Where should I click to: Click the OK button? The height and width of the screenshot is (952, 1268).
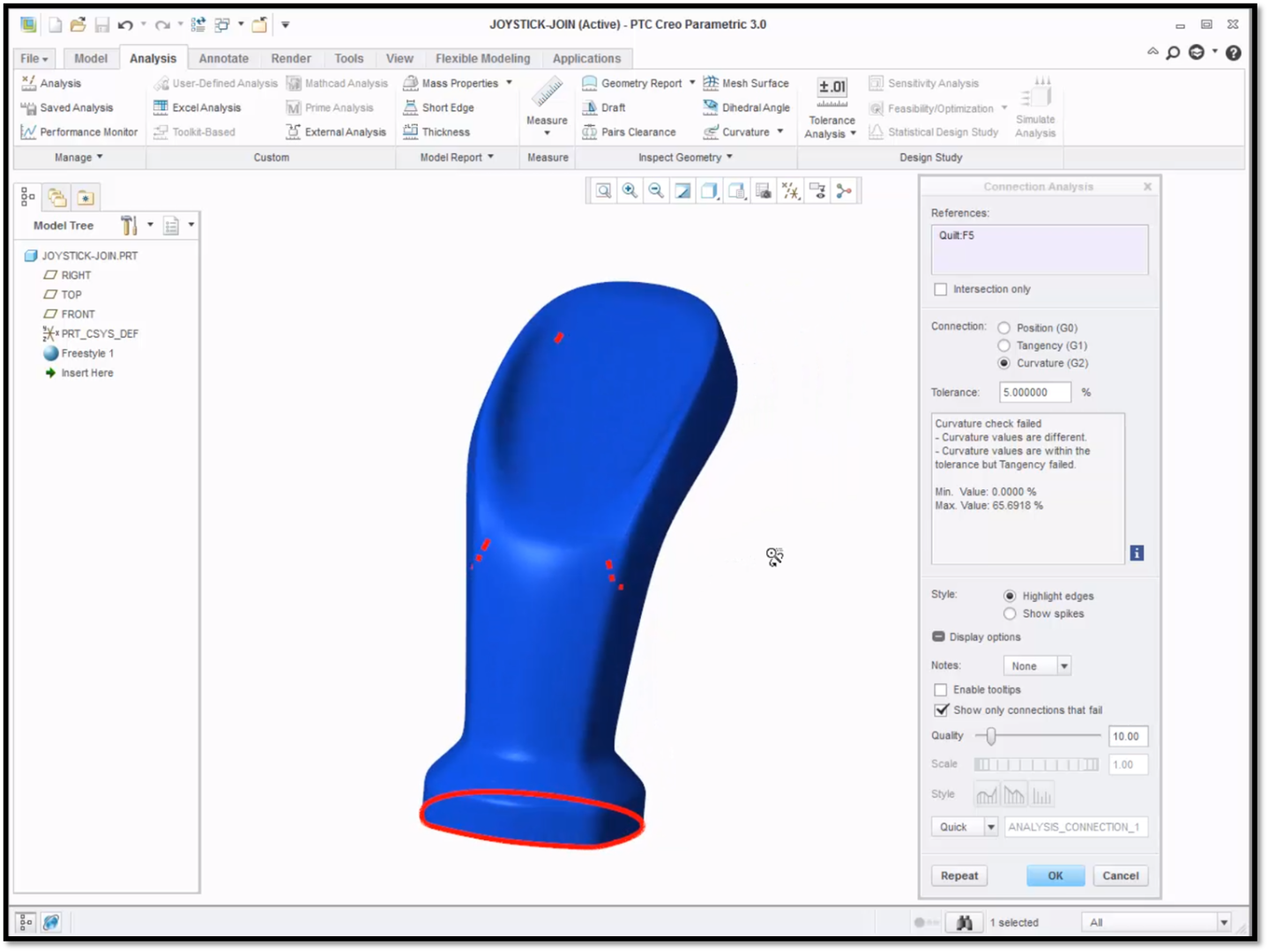coord(1055,875)
